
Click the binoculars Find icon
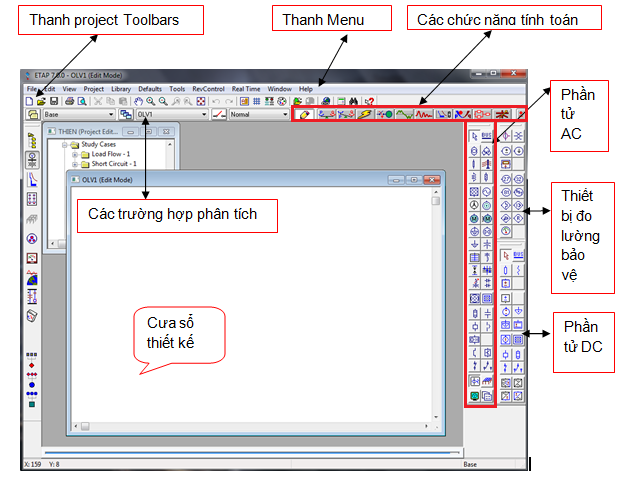point(353,101)
